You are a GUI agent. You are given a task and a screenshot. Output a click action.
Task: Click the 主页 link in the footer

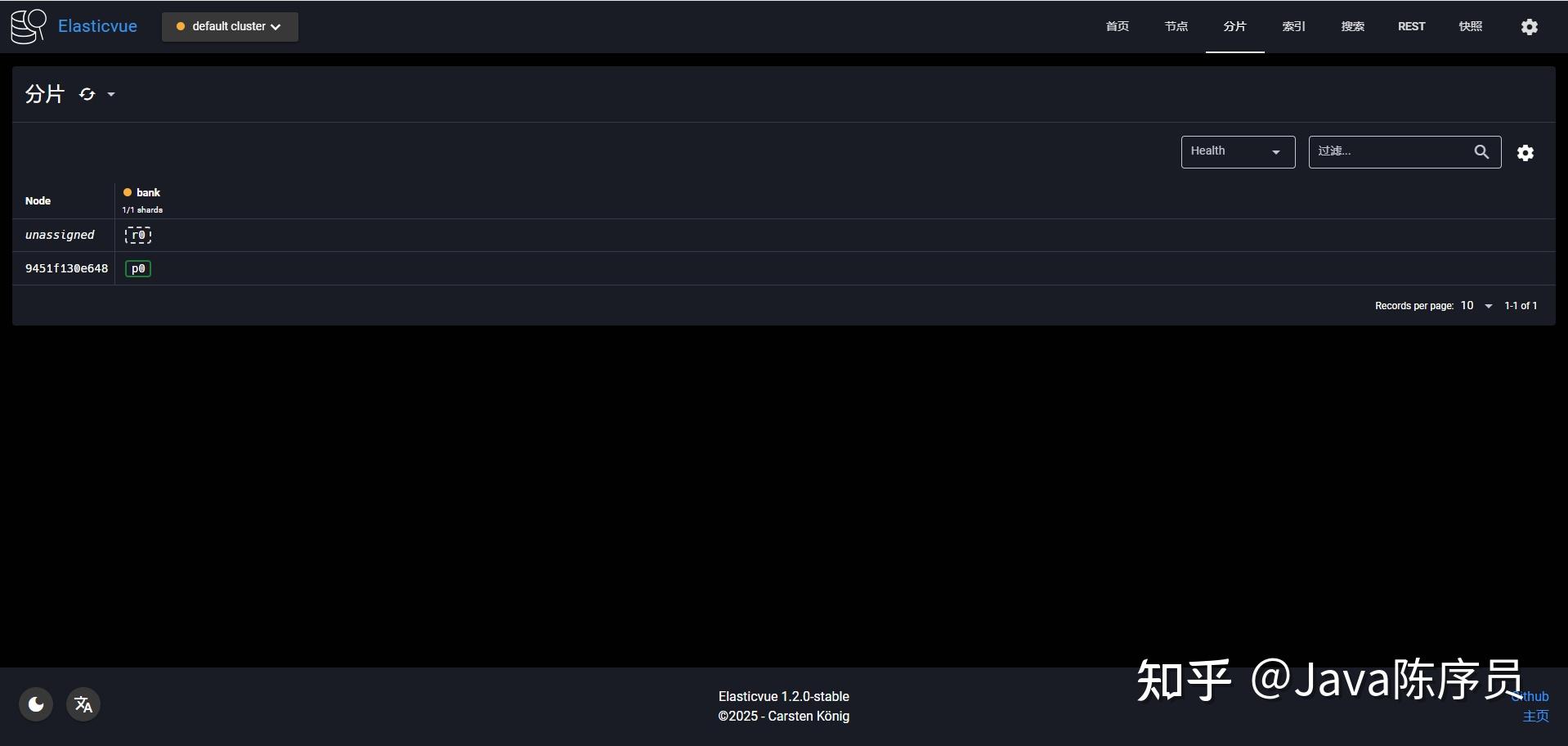pyautogui.click(x=1534, y=716)
